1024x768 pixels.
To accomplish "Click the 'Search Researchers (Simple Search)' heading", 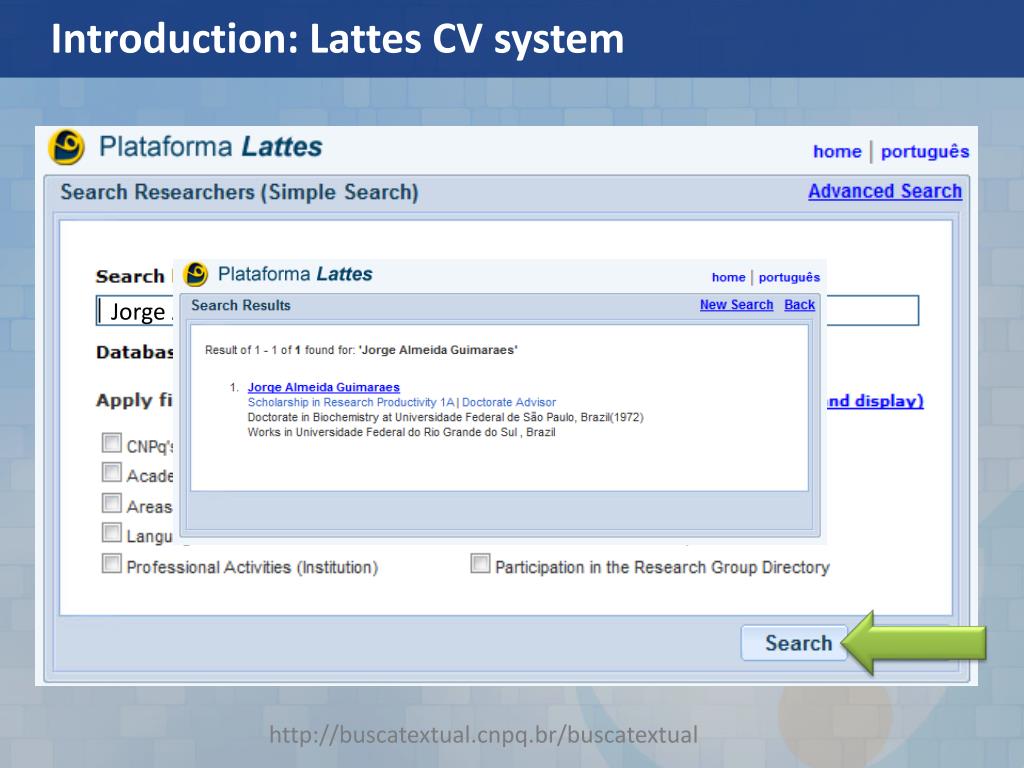I will click(x=239, y=193).
